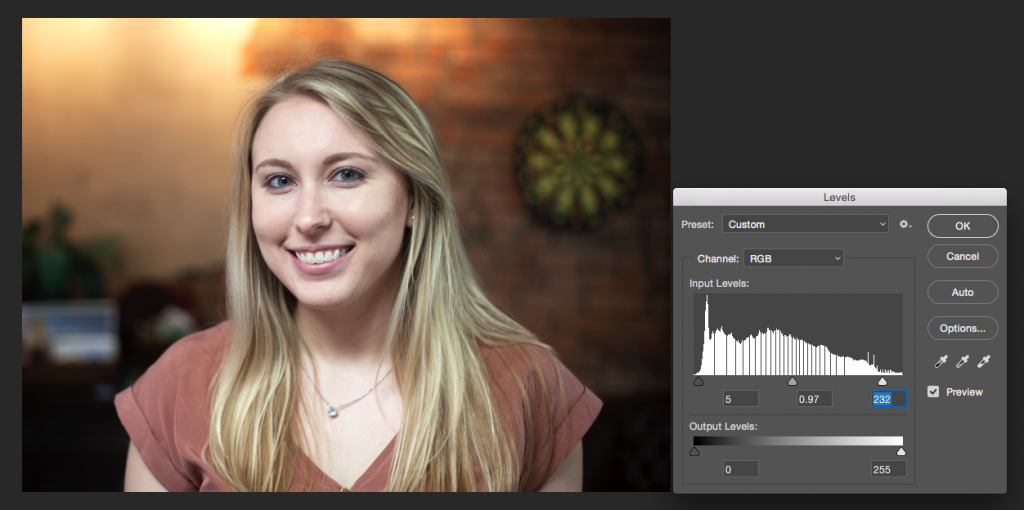The width and height of the screenshot is (1024, 510).
Task: Select the black point eyedropper
Action: pyautogui.click(x=941, y=361)
